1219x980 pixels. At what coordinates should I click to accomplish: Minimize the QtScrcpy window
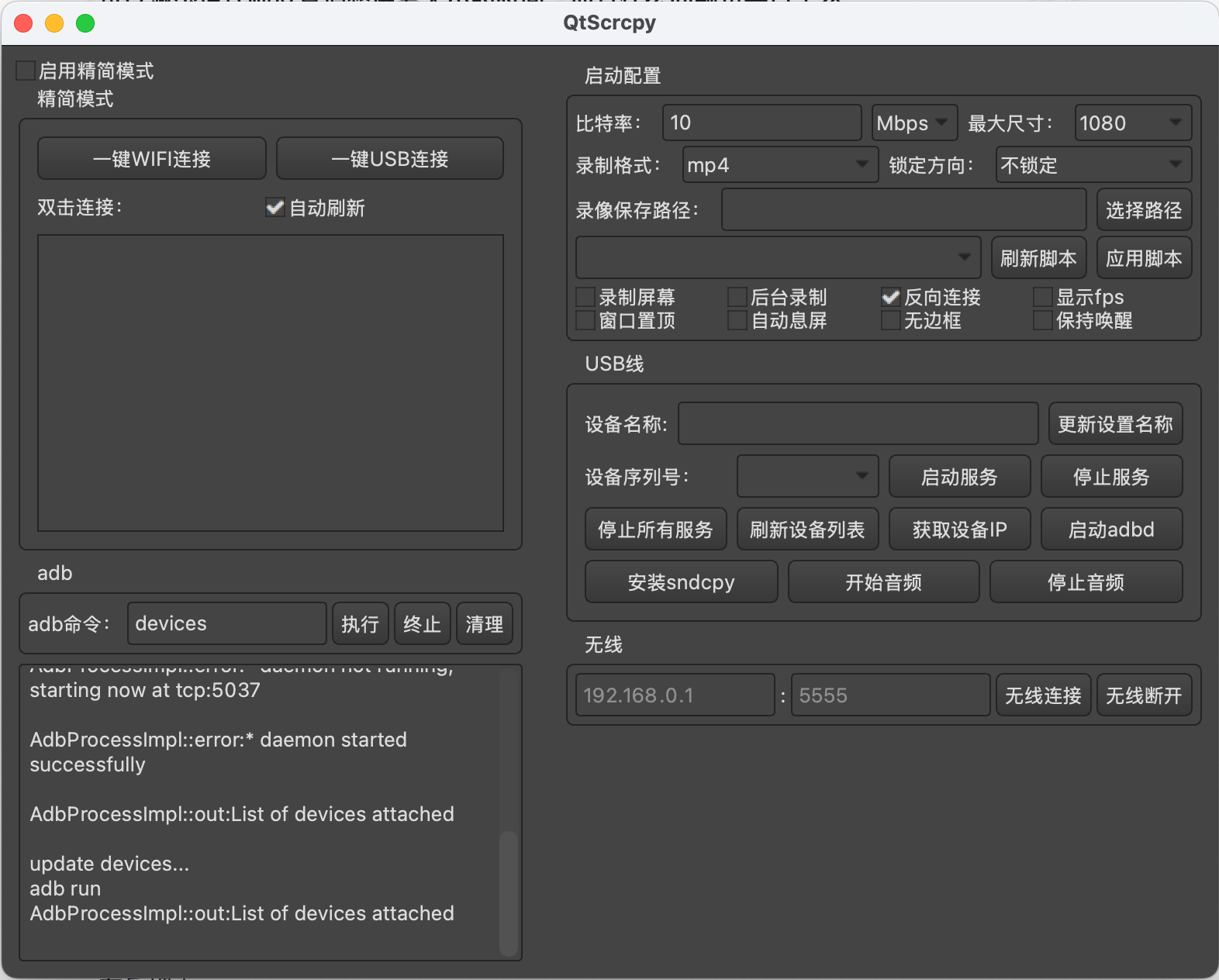54,23
